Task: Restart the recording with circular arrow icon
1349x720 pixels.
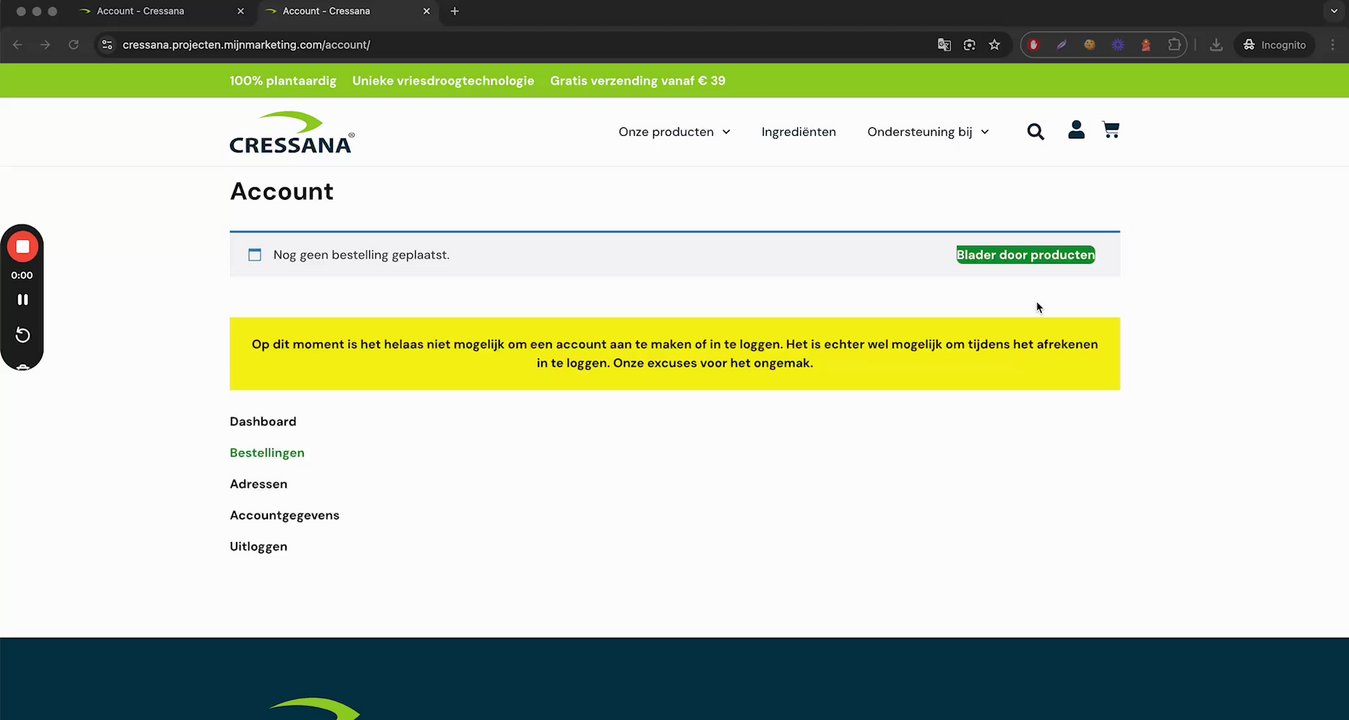Action: [22, 335]
